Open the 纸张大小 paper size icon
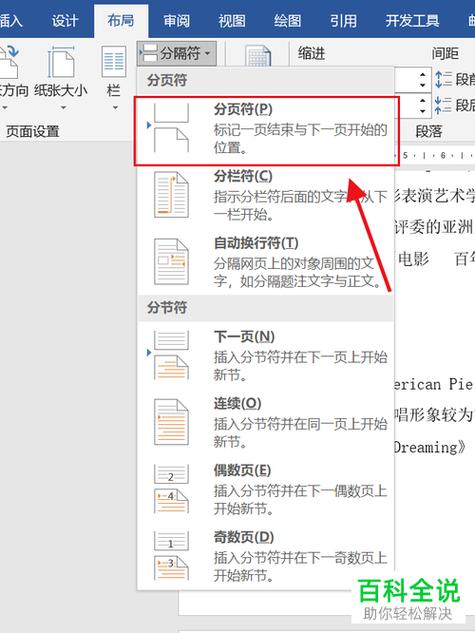Image resolution: width=475 pixels, height=633 pixels. 61,62
